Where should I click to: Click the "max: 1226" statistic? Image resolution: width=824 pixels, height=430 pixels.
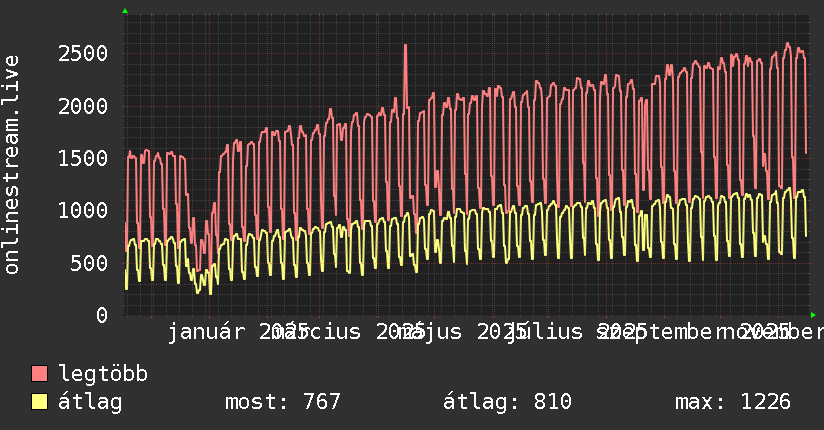coord(733,402)
